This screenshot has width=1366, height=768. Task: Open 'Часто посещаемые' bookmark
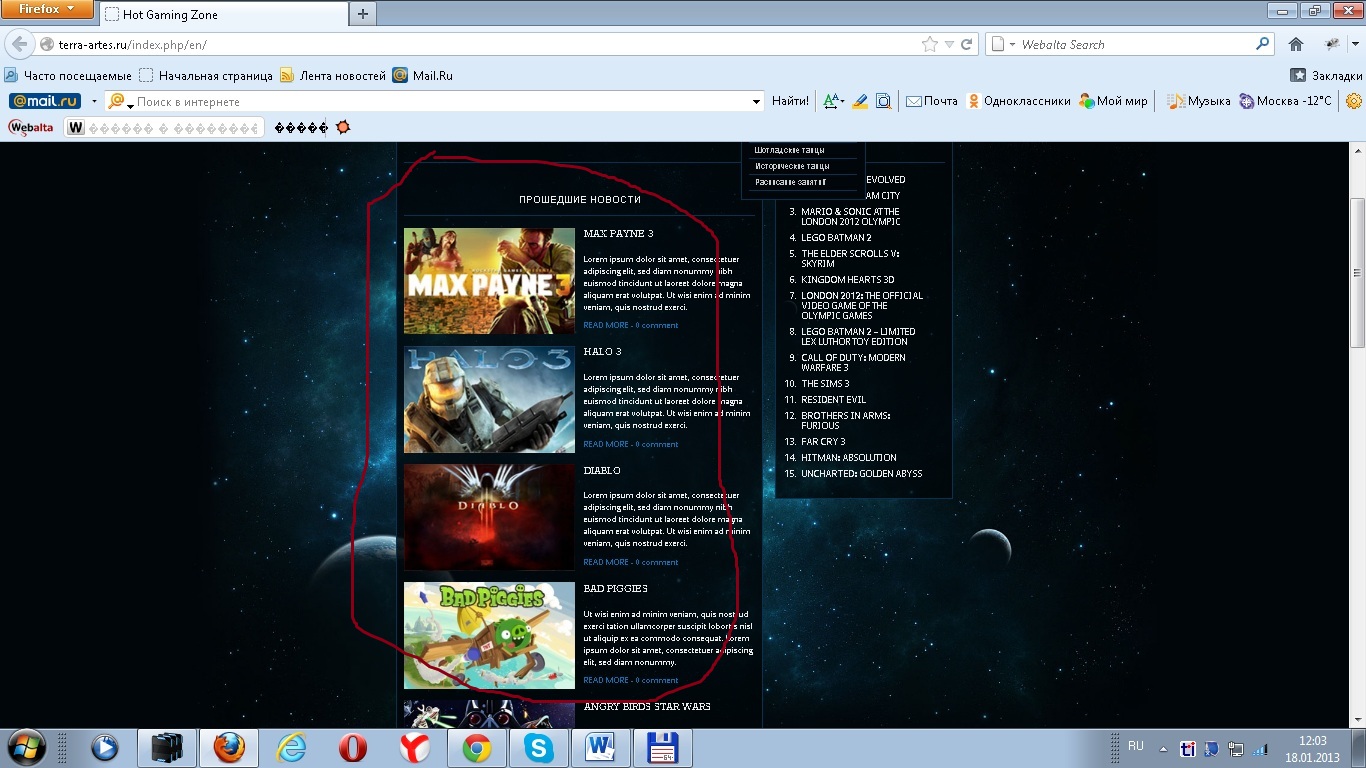click(68, 75)
